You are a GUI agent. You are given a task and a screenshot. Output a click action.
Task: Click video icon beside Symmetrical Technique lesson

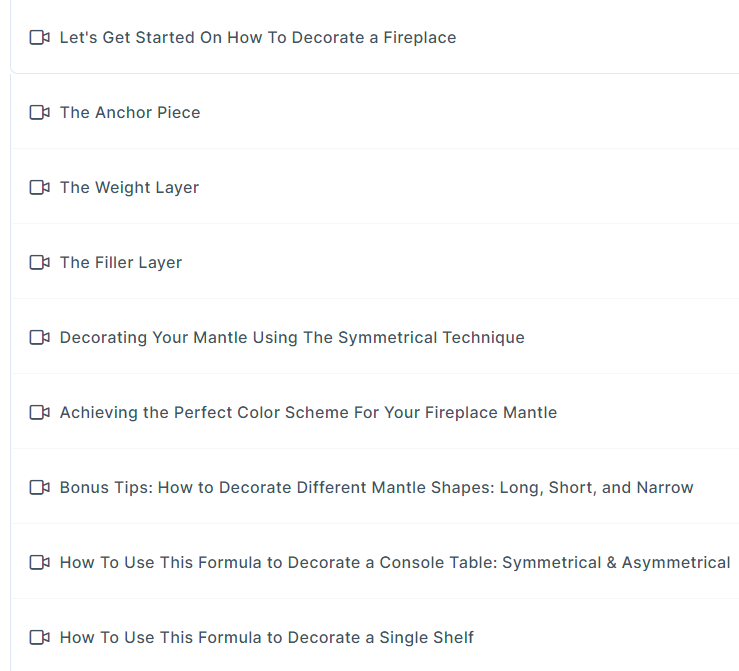(x=40, y=337)
